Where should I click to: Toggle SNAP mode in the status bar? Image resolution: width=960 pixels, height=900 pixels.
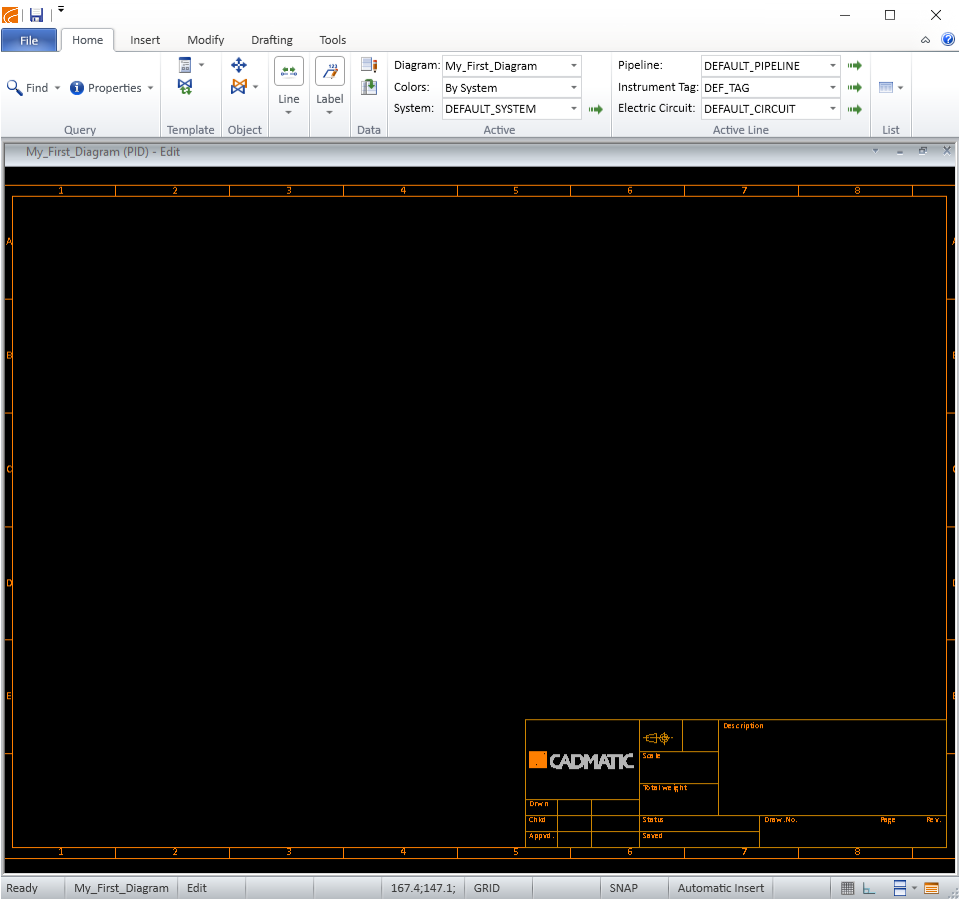pyautogui.click(x=625, y=888)
